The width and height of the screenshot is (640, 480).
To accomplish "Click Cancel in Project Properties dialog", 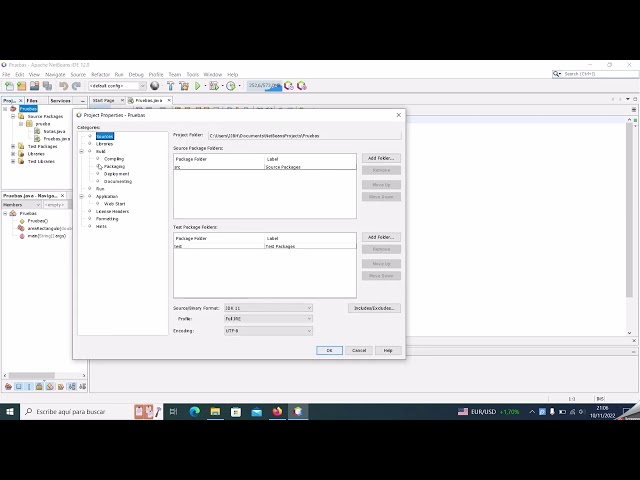I will click(359, 351).
